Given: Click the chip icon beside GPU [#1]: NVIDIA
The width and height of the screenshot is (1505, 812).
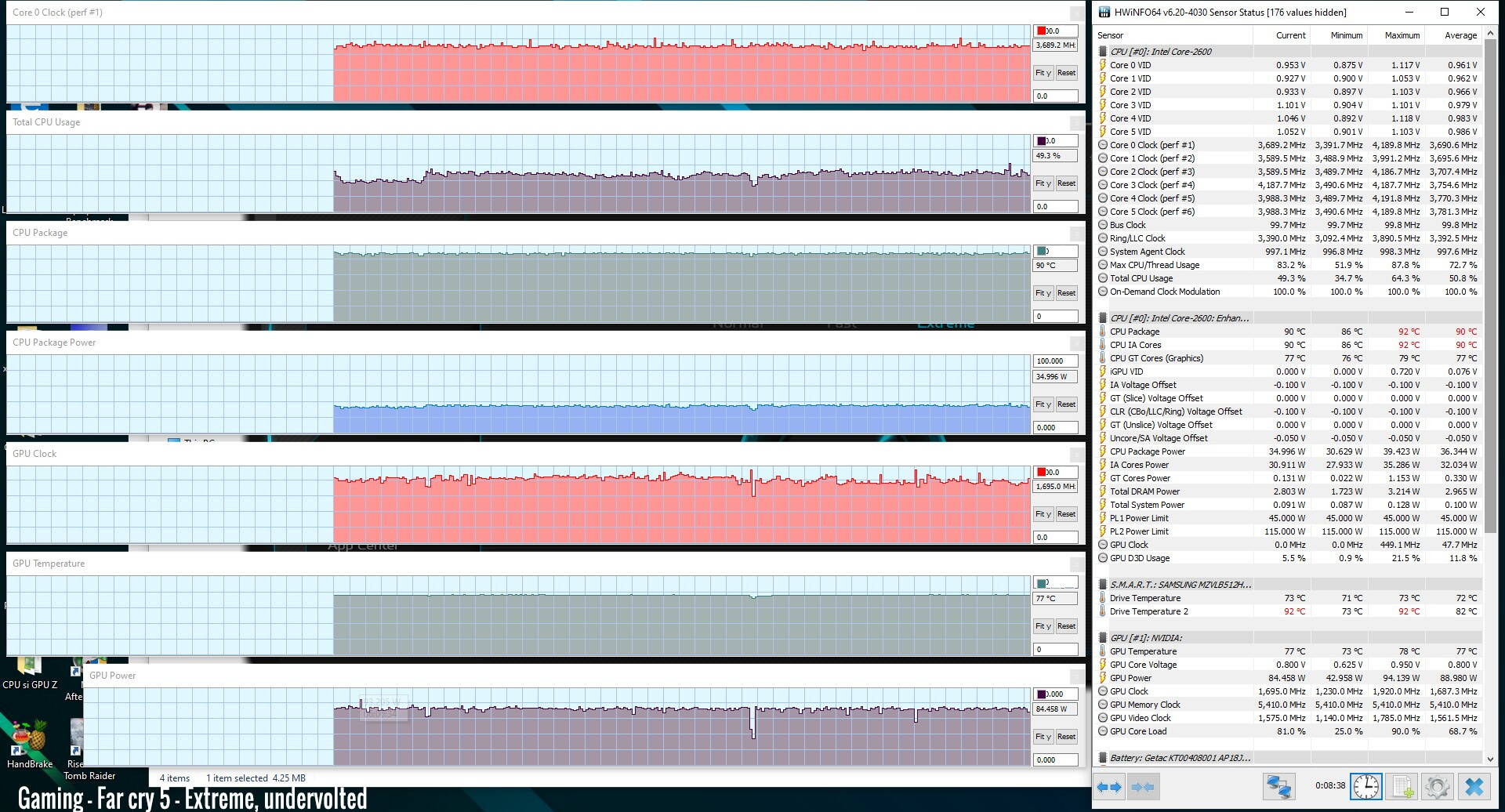Looking at the screenshot, I should (1103, 638).
